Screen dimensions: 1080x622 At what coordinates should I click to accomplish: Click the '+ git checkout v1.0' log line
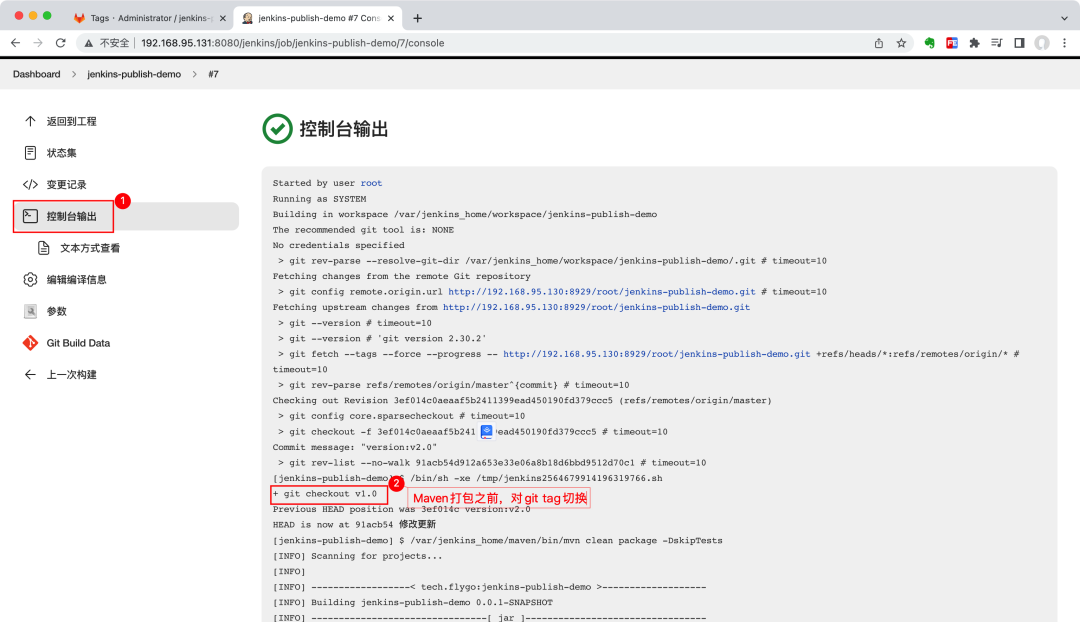(x=325, y=494)
